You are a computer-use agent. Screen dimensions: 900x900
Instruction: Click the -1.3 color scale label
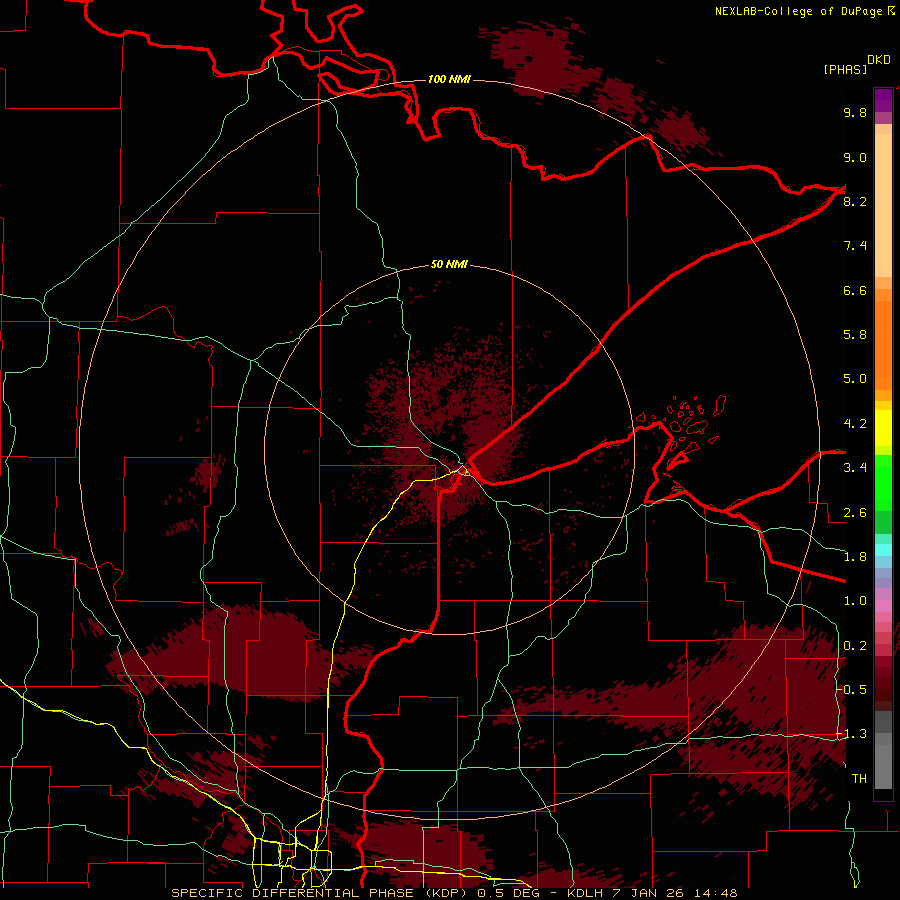(x=853, y=734)
